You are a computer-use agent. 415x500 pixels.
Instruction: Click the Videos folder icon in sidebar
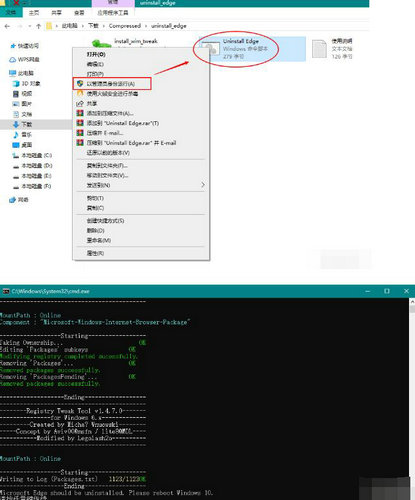click(16, 94)
